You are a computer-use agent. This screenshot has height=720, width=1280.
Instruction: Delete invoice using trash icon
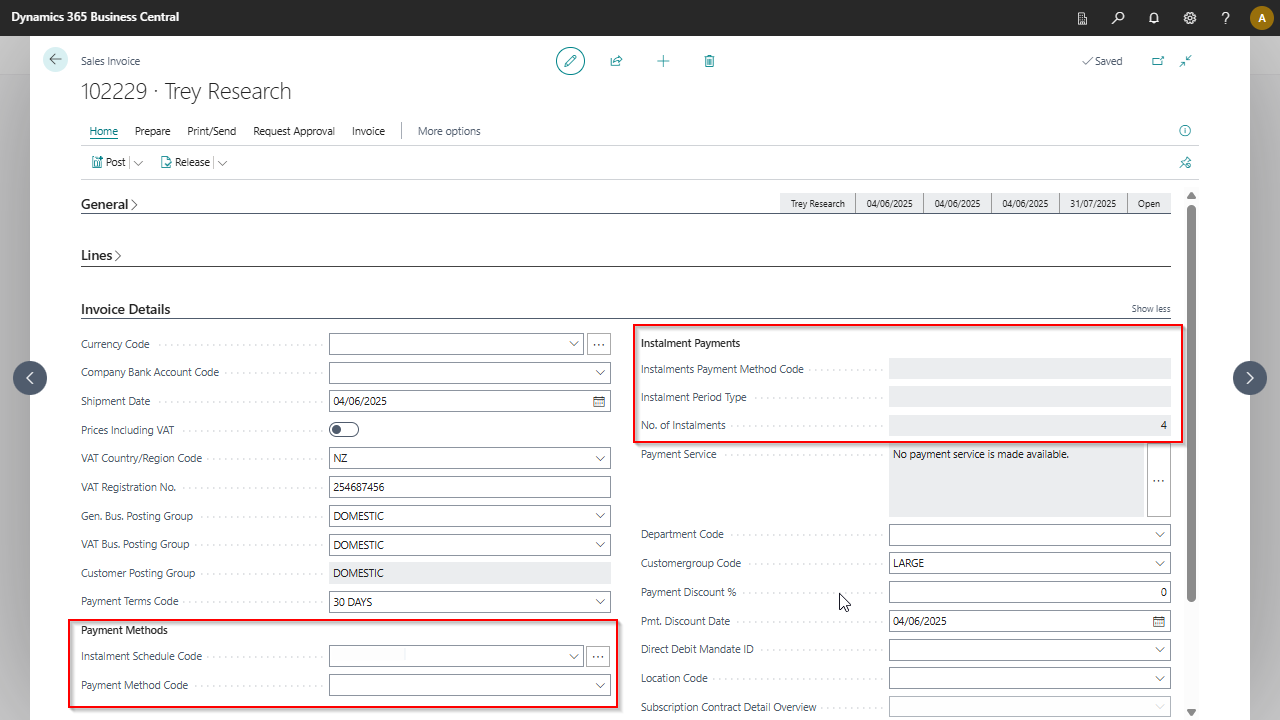coord(709,61)
